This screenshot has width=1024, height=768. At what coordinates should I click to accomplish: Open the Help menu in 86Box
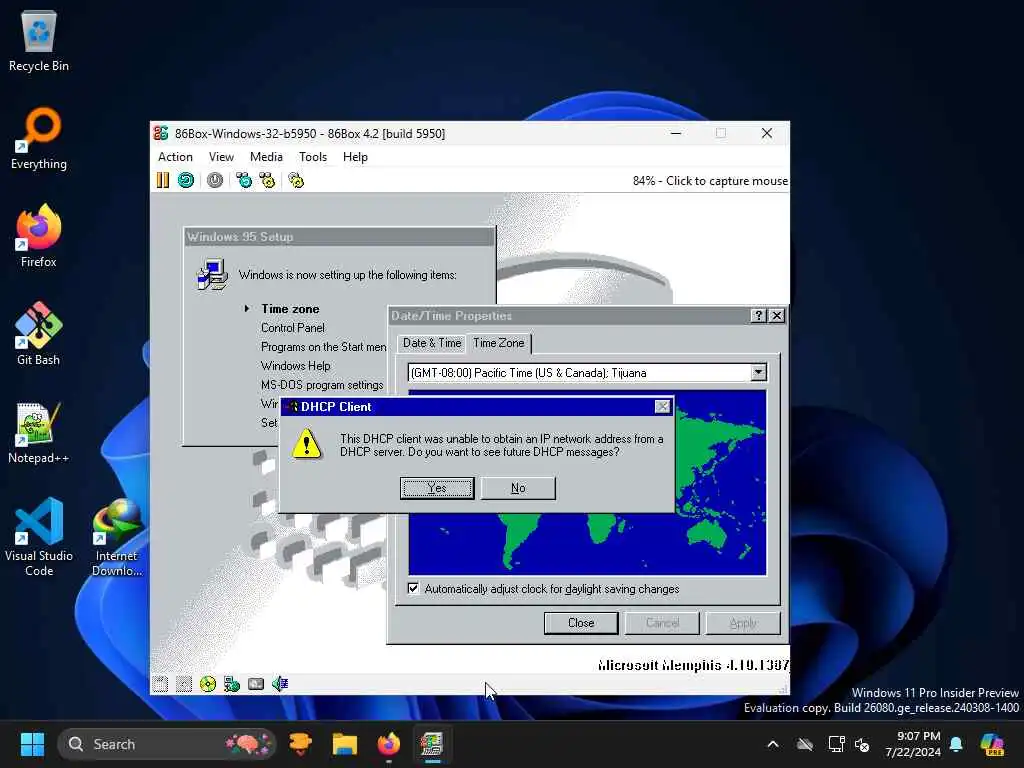click(x=355, y=157)
